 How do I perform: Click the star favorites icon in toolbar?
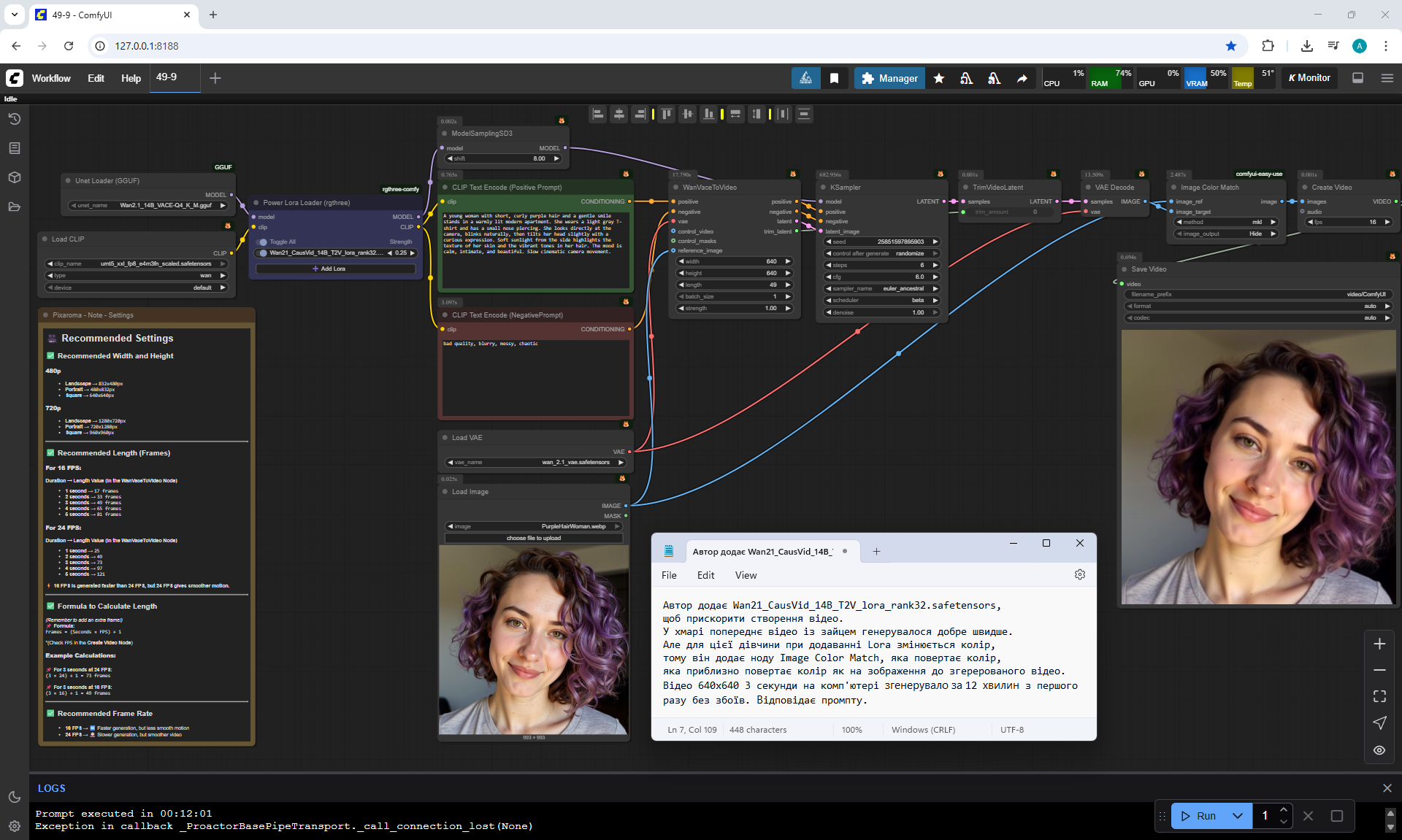(939, 78)
